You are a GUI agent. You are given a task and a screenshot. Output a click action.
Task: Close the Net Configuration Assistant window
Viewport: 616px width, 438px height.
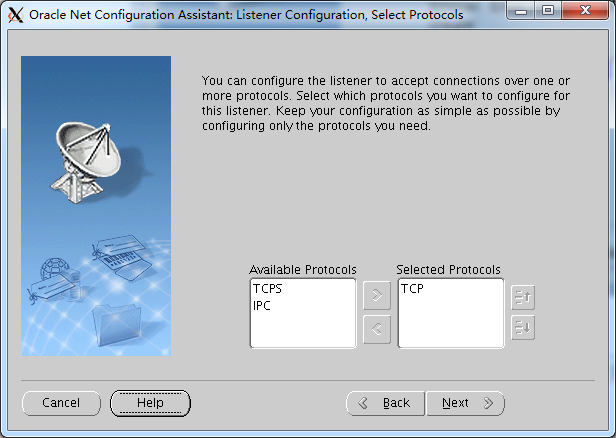click(585, 10)
